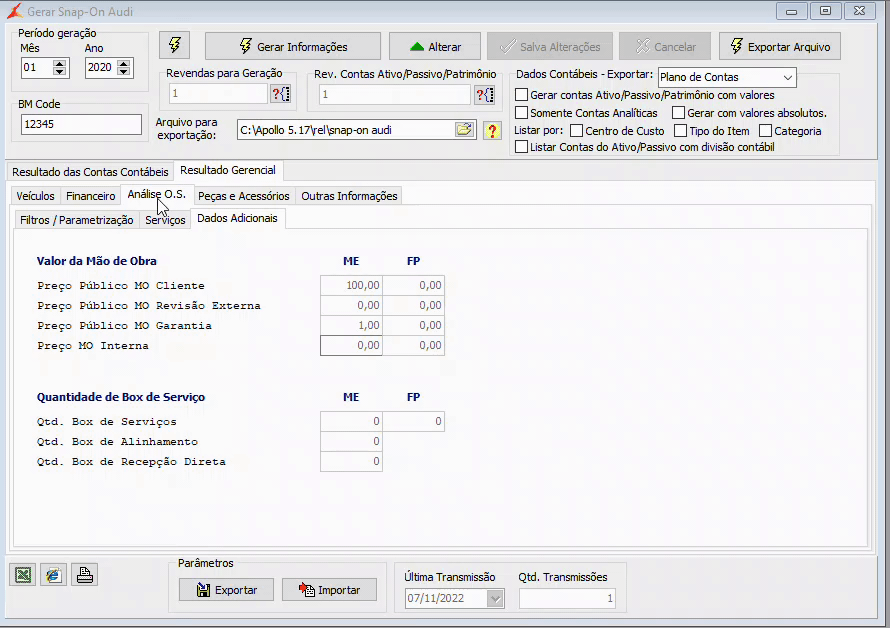This screenshot has height=628, width=890.
Task: Click the Exportar Arquivo button
Action: coord(780,47)
